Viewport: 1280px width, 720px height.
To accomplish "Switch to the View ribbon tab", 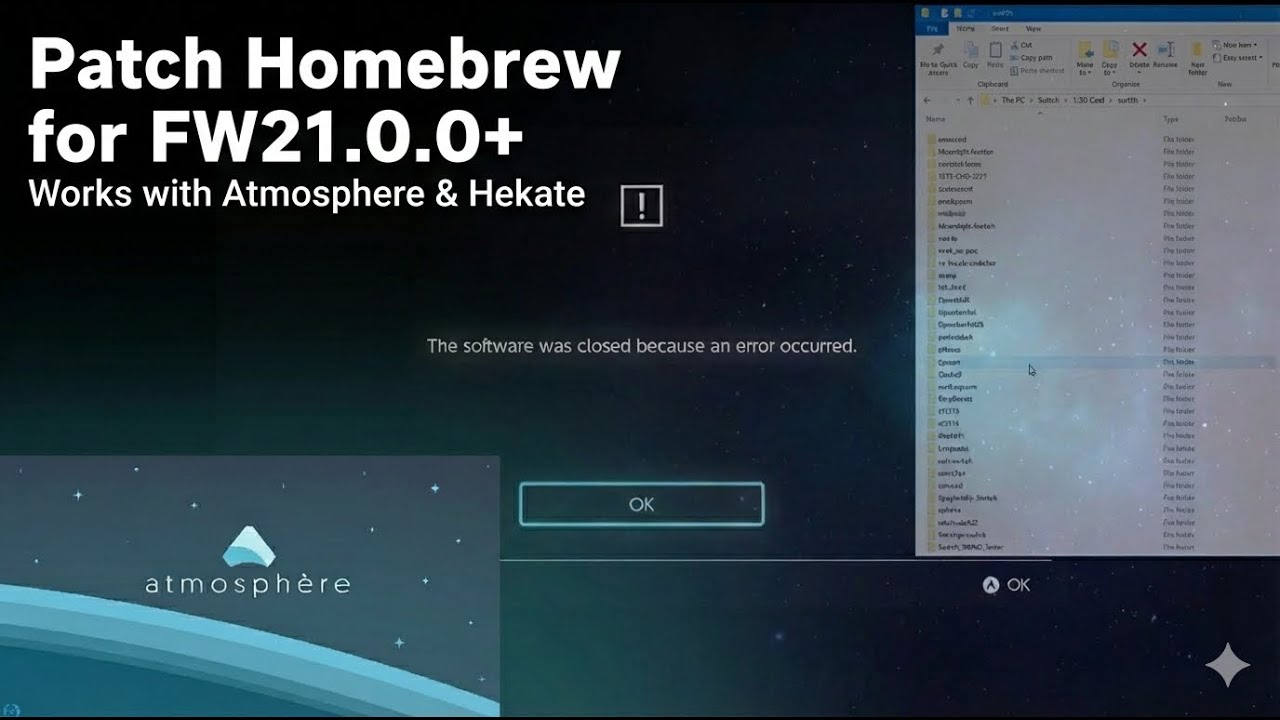I will [x=1033, y=29].
